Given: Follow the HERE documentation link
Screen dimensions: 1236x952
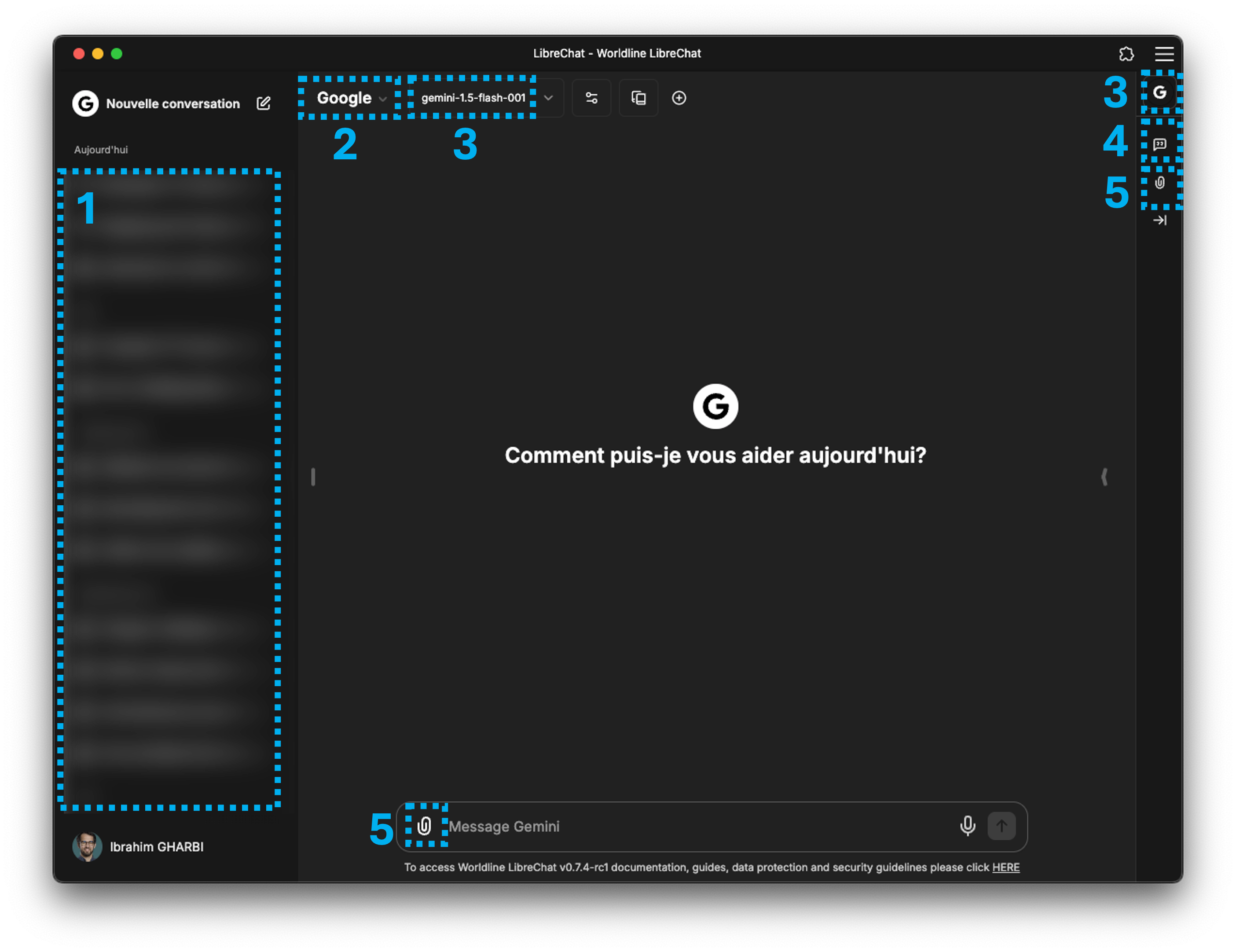Looking at the screenshot, I should coord(1006,867).
